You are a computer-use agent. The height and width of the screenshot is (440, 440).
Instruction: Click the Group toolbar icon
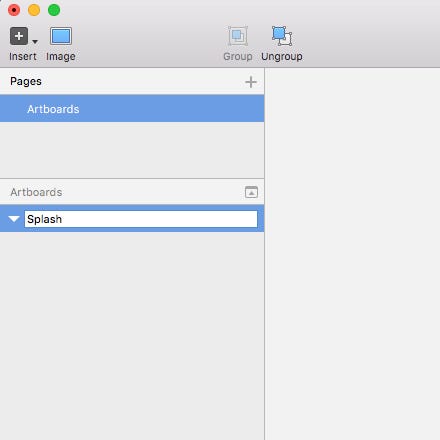tap(238, 36)
